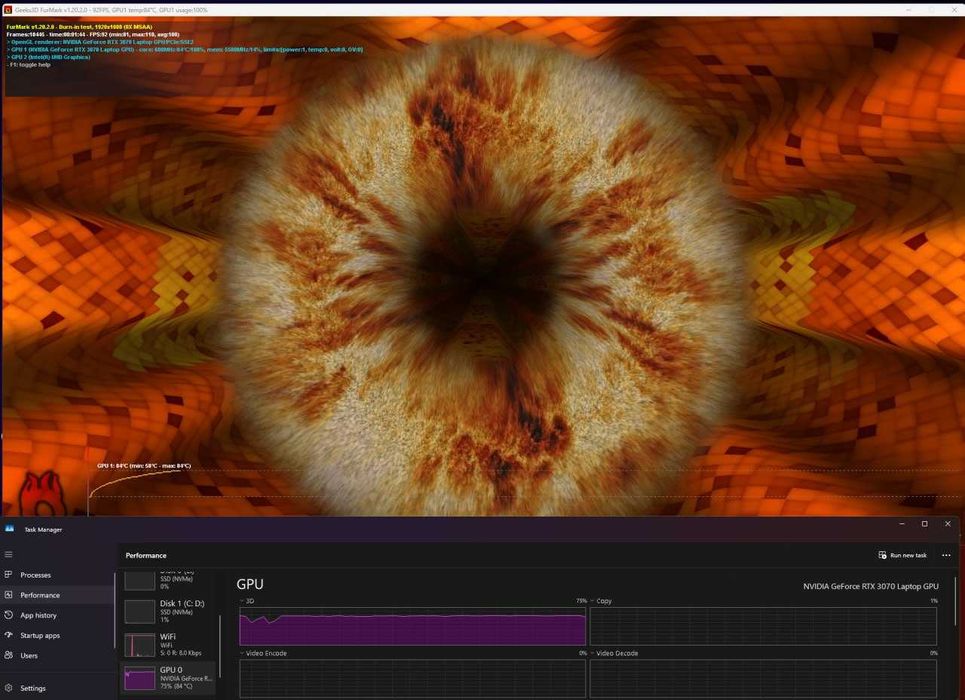
Task: Click the Run new task button
Action: (902, 555)
